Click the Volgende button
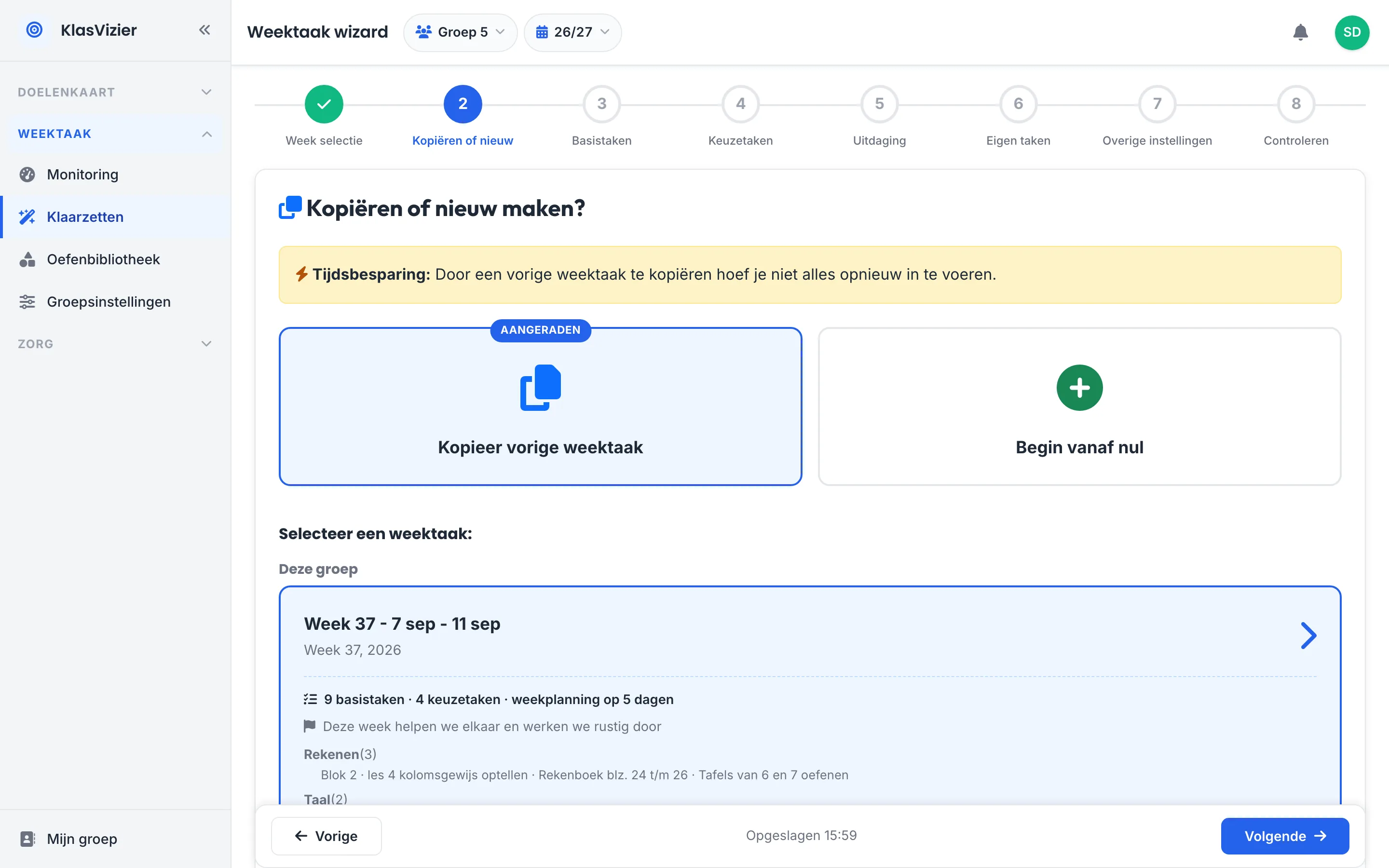 click(1284, 836)
